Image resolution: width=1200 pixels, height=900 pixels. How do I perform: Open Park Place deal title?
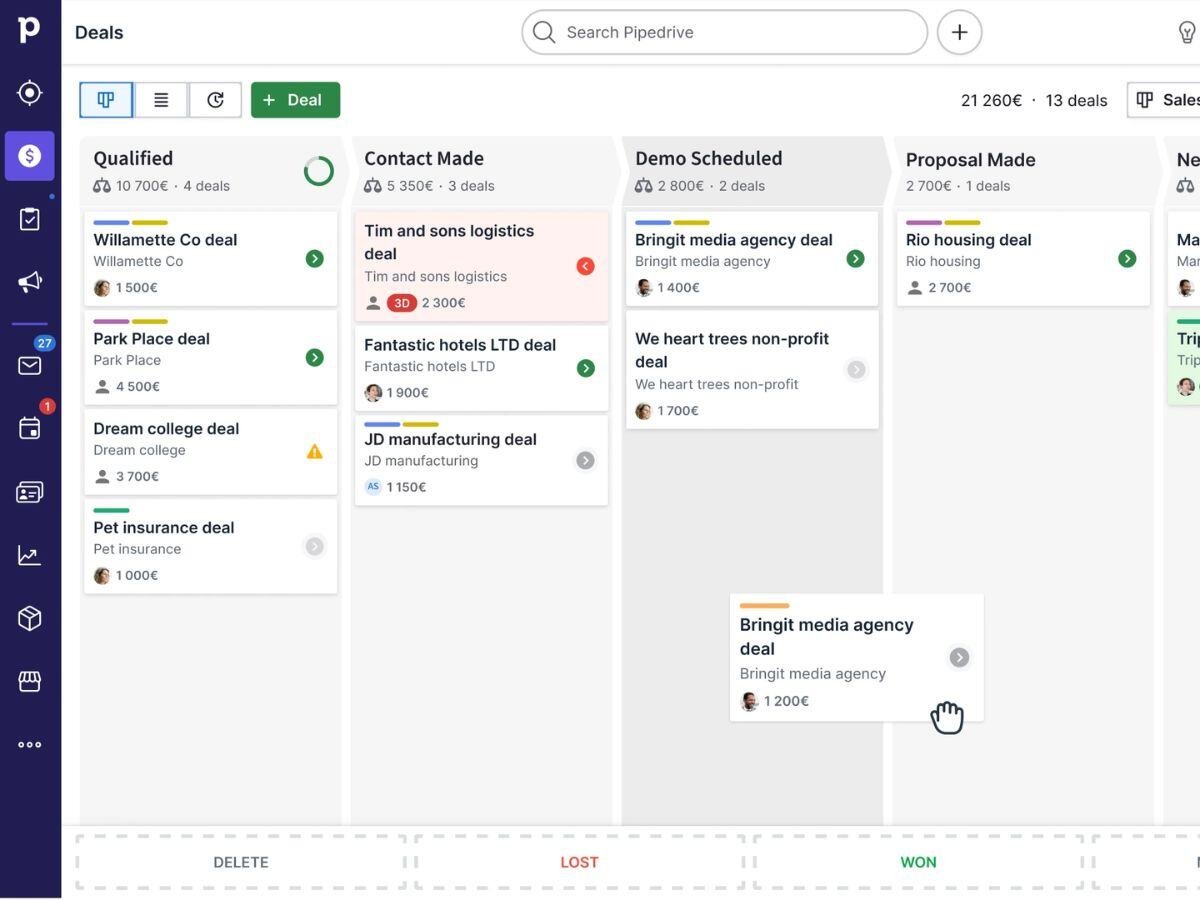152,339
